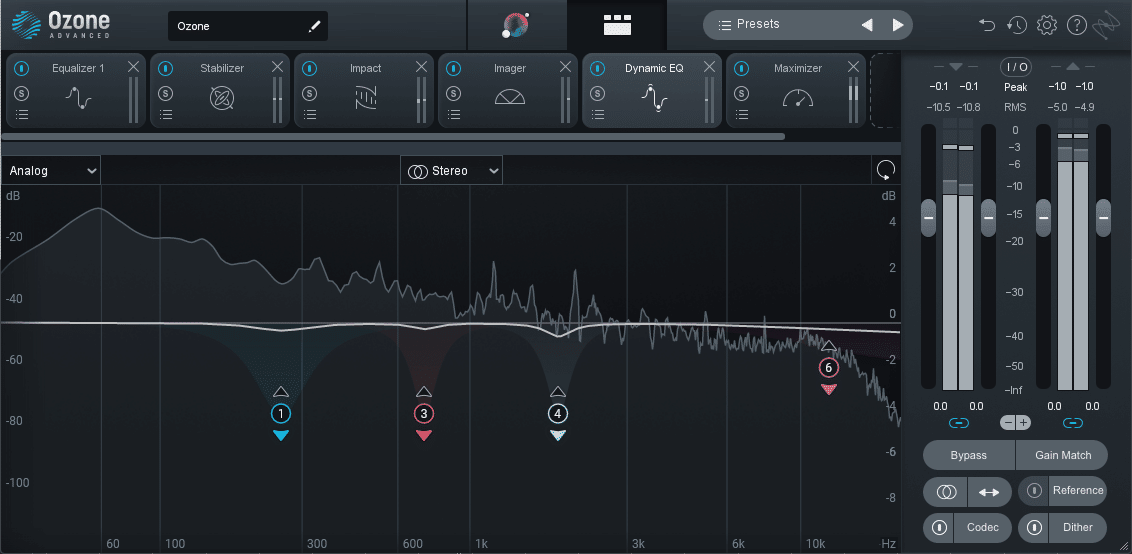Screen dimensions: 1132x554
Task: Solo the Imager module
Action: [x=453, y=93]
